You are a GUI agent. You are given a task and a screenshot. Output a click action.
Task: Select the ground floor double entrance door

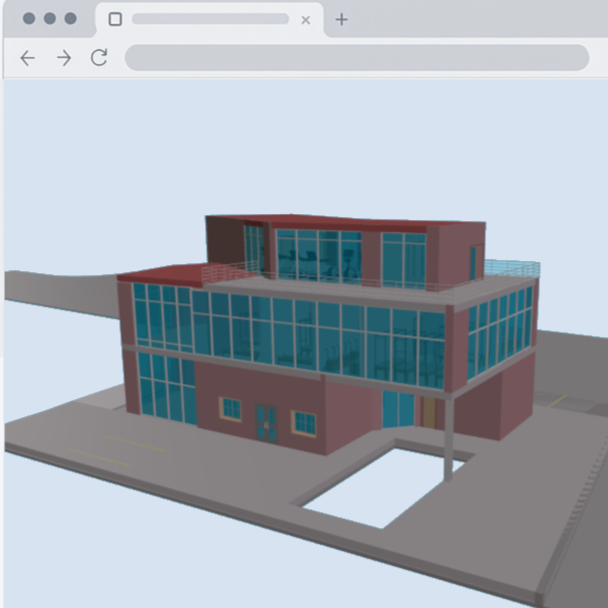click(266, 422)
